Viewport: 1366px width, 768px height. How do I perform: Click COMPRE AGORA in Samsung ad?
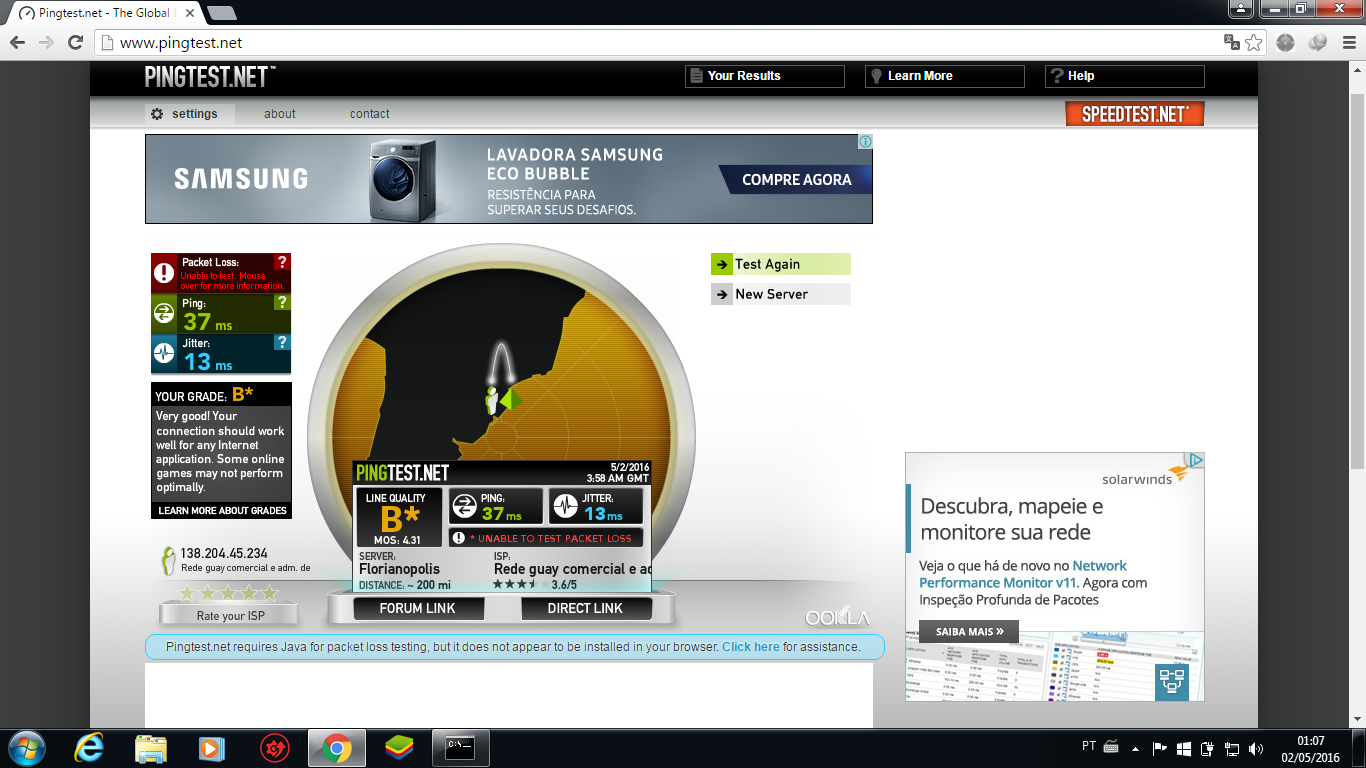point(797,180)
